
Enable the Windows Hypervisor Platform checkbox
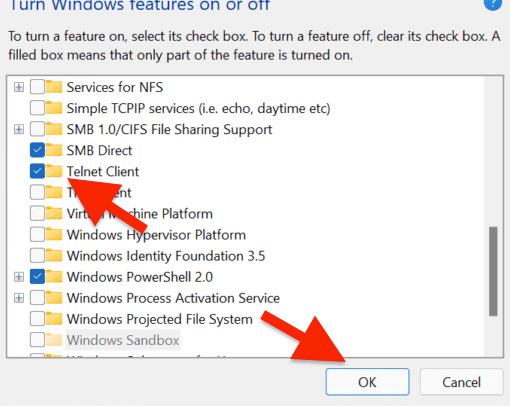pyautogui.click(x=37, y=235)
